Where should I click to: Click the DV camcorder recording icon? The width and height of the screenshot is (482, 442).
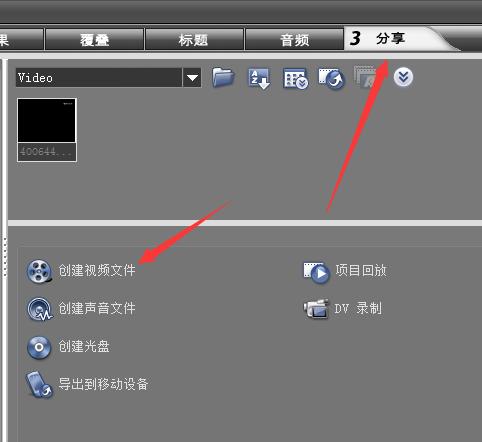pos(316,309)
